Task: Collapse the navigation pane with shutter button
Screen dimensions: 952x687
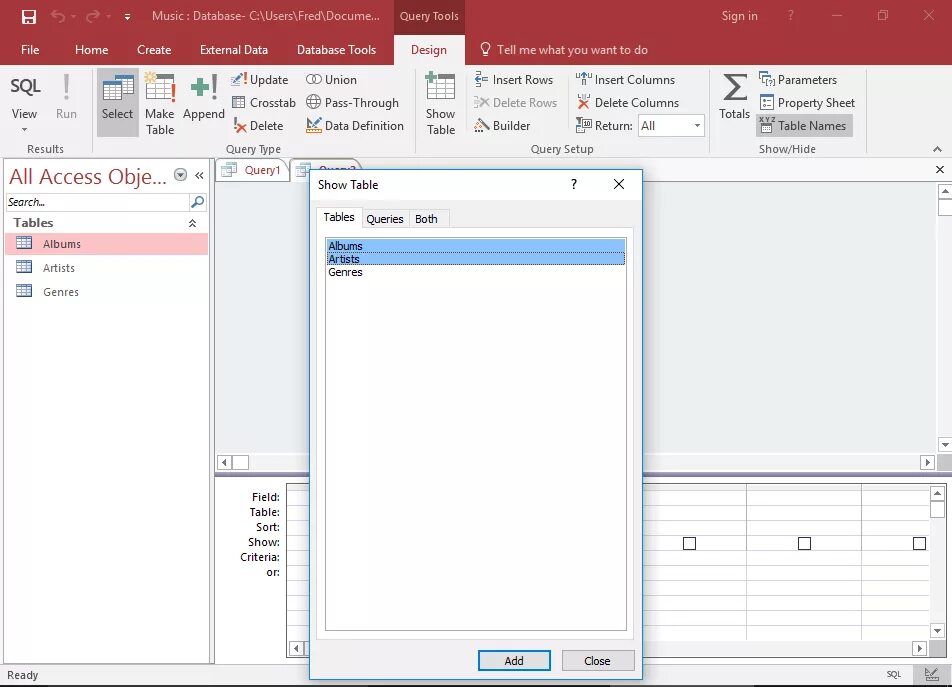Action: click(x=199, y=175)
